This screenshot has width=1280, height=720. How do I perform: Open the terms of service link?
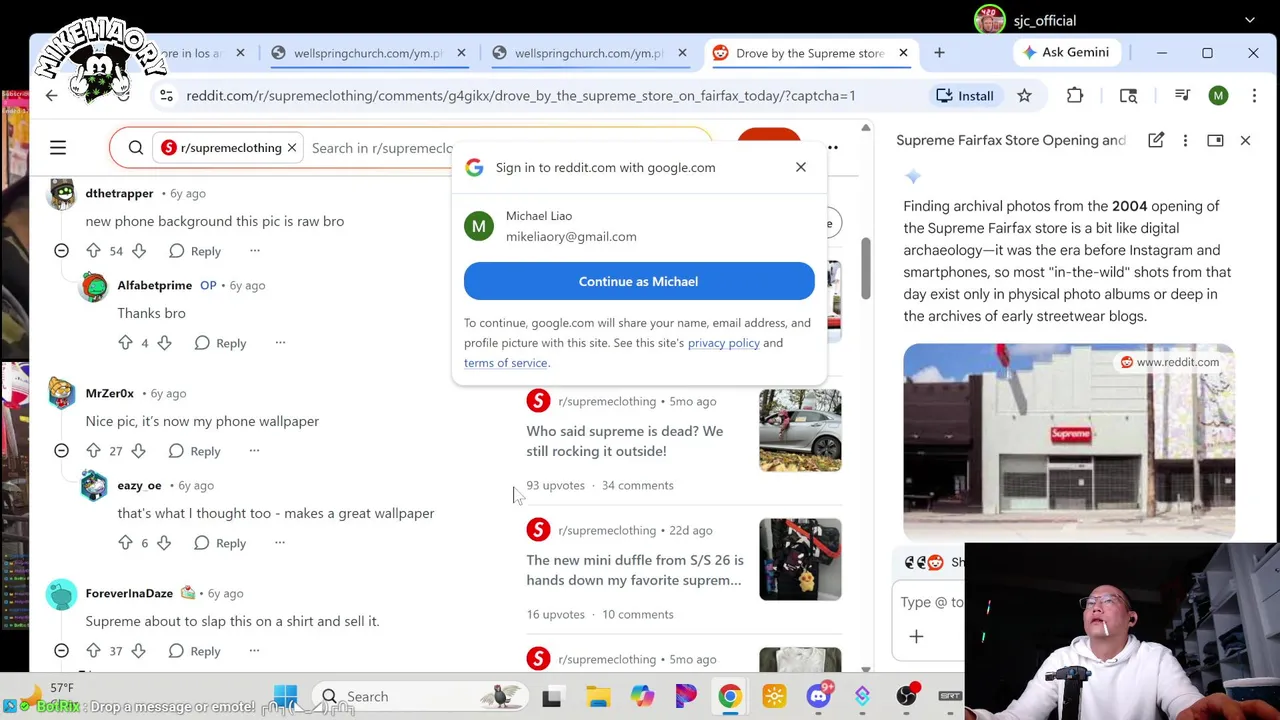pyautogui.click(x=505, y=363)
